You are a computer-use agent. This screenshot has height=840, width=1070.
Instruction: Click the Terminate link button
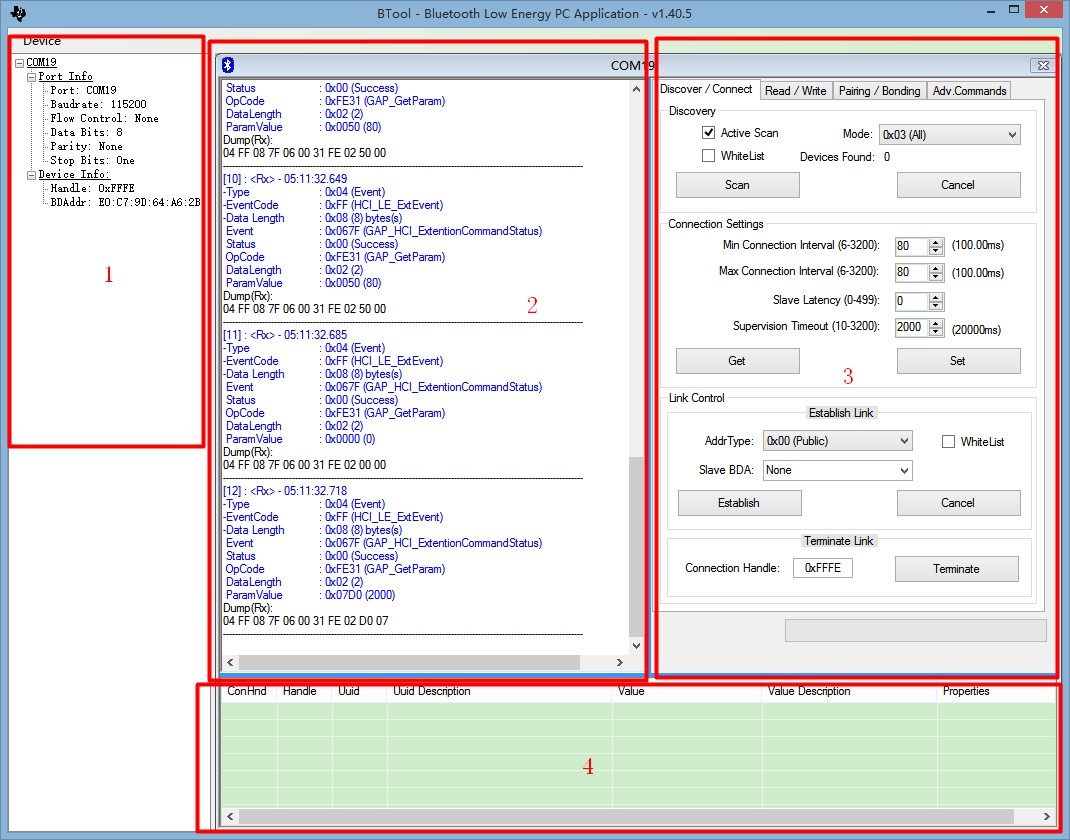957,569
